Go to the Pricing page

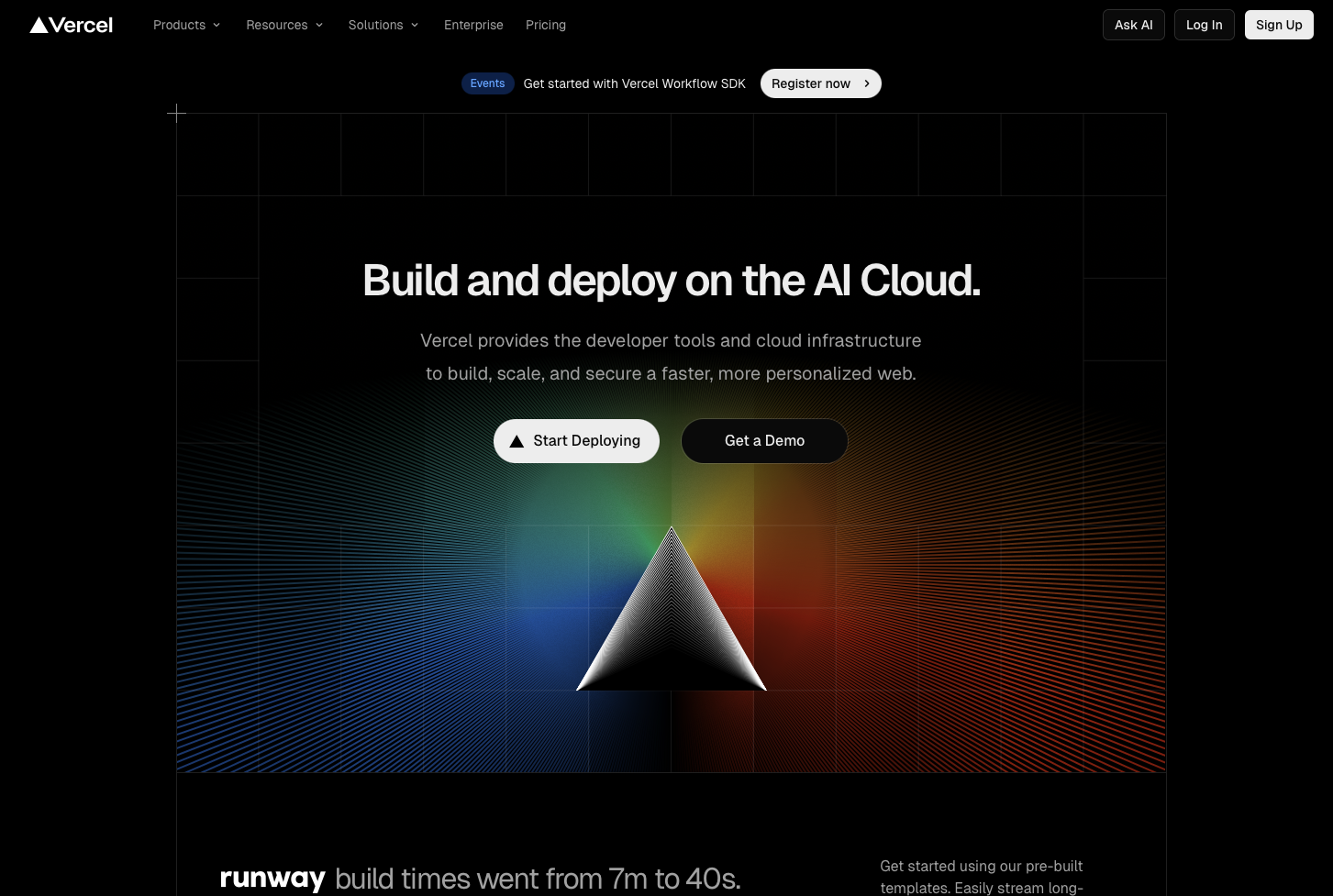546,25
